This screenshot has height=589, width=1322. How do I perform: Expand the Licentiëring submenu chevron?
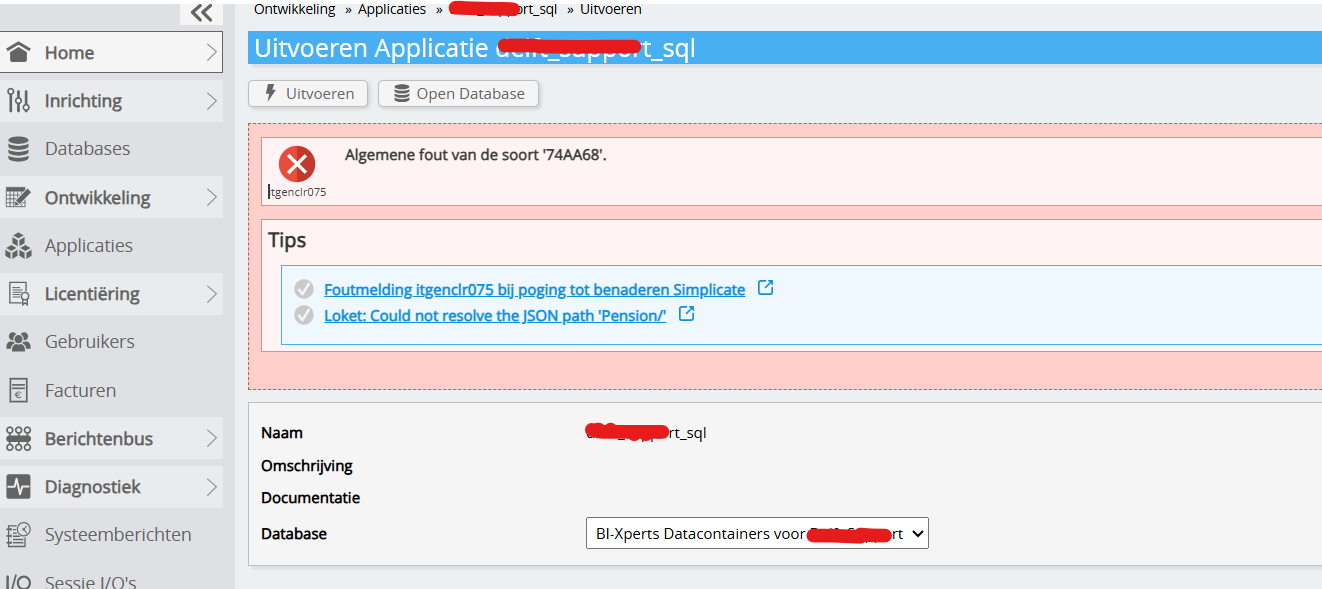pyautogui.click(x=211, y=294)
